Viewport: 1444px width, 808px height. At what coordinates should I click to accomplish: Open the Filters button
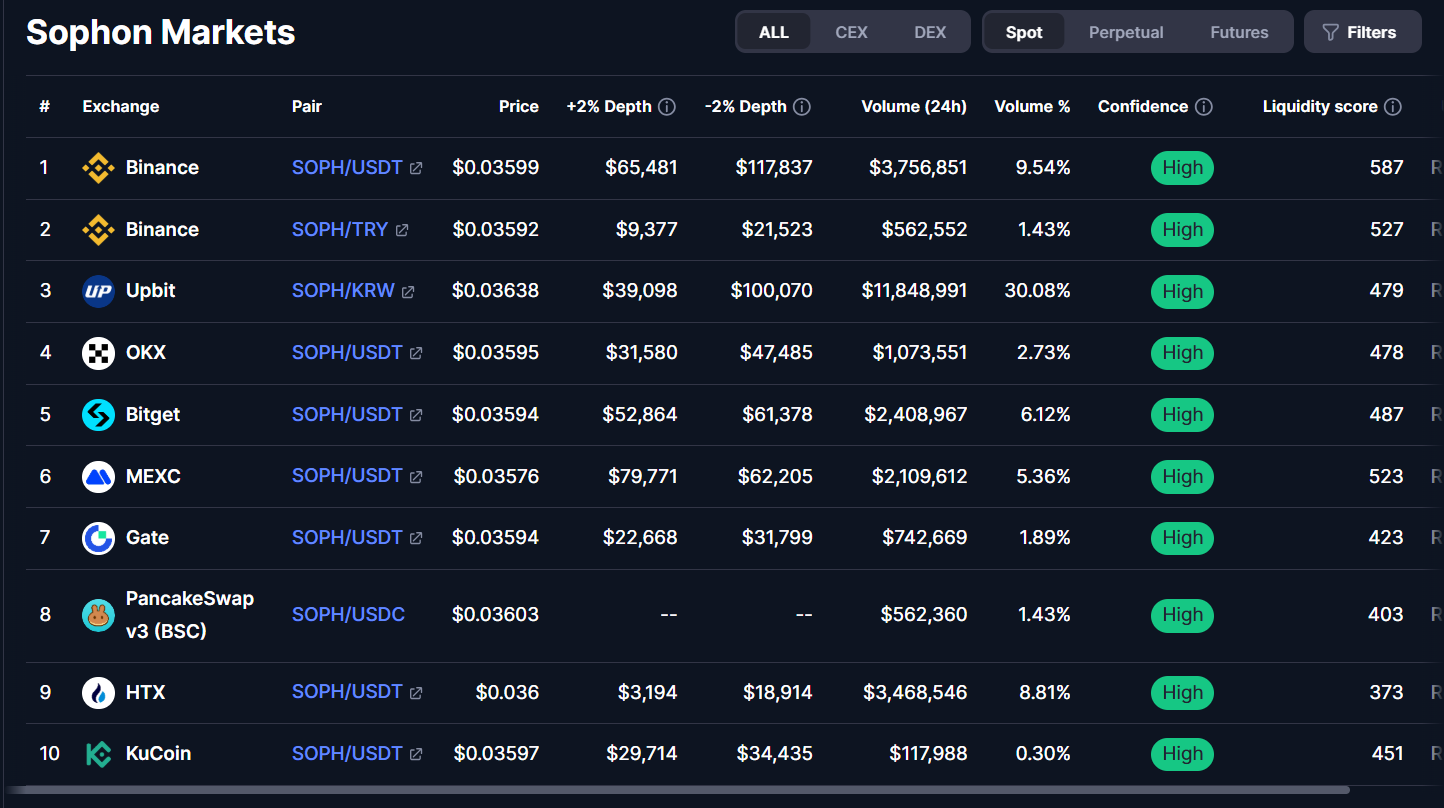(1362, 32)
